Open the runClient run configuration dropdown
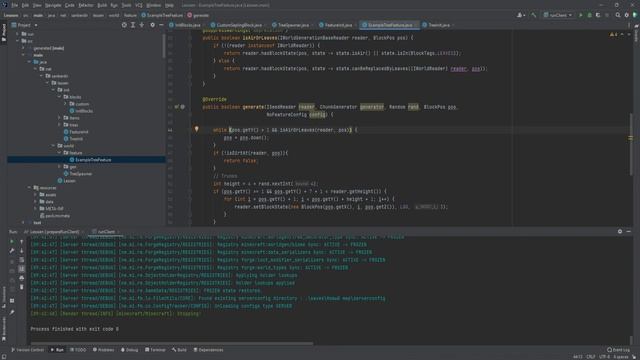 (558, 15)
